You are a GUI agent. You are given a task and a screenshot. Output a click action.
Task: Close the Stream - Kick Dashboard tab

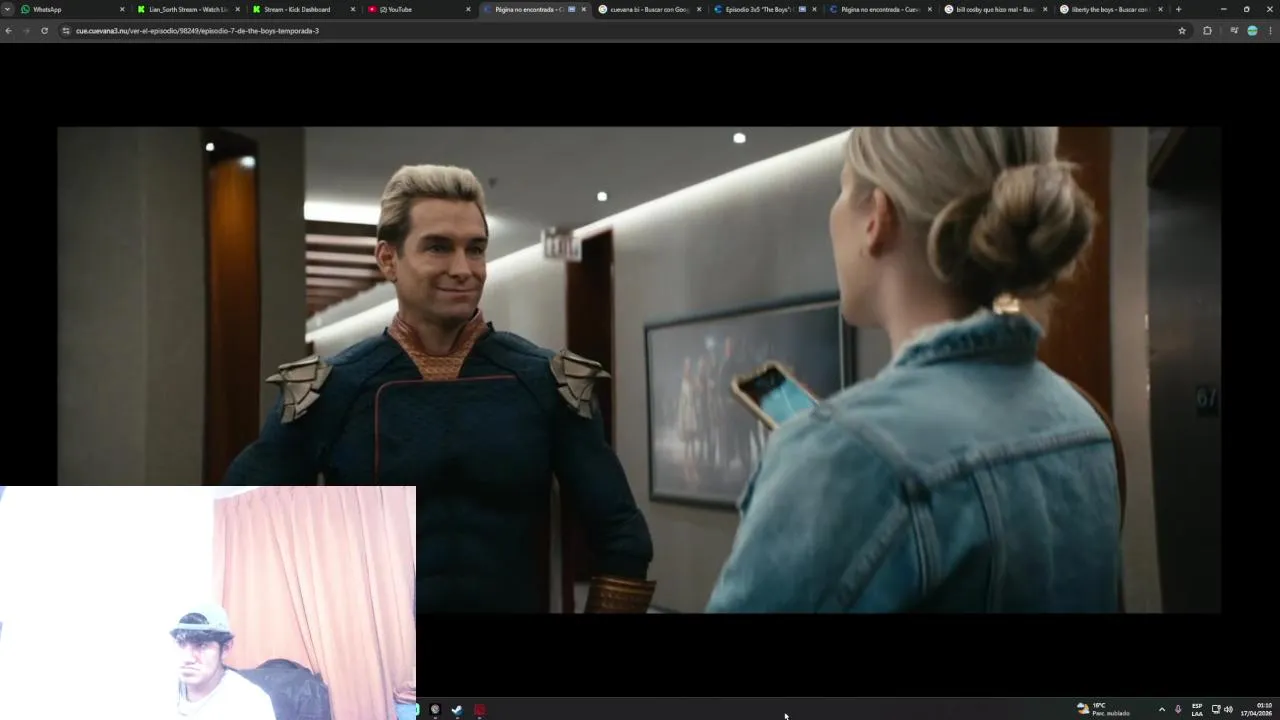(x=352, y=9)
